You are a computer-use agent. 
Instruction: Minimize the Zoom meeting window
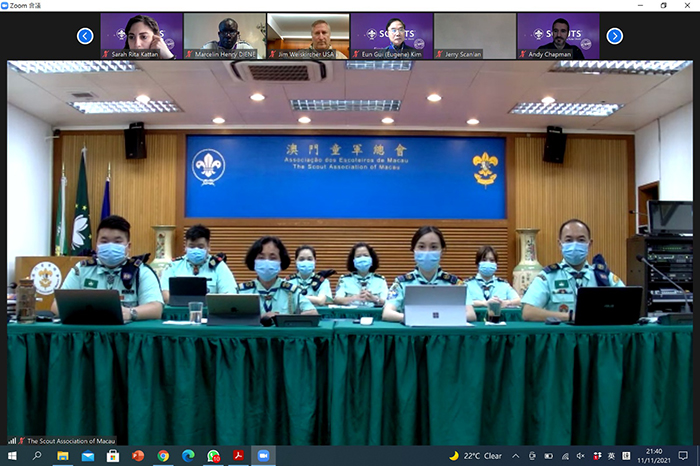(640, 5)
